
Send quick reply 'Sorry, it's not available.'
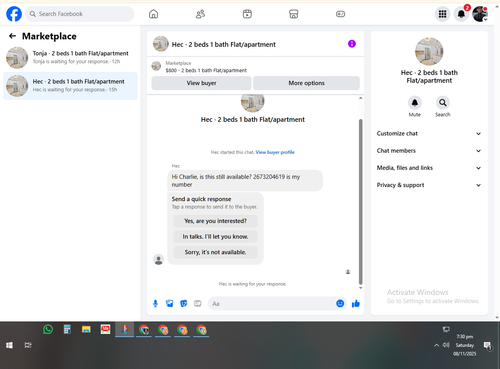pyautogui.click(x=215, y=252)
